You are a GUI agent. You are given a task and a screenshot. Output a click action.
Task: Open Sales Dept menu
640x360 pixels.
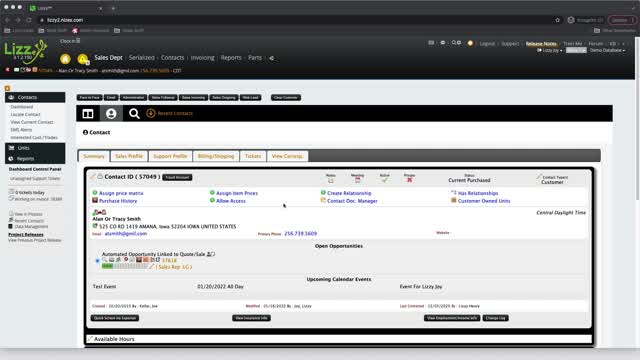[108, 58]
